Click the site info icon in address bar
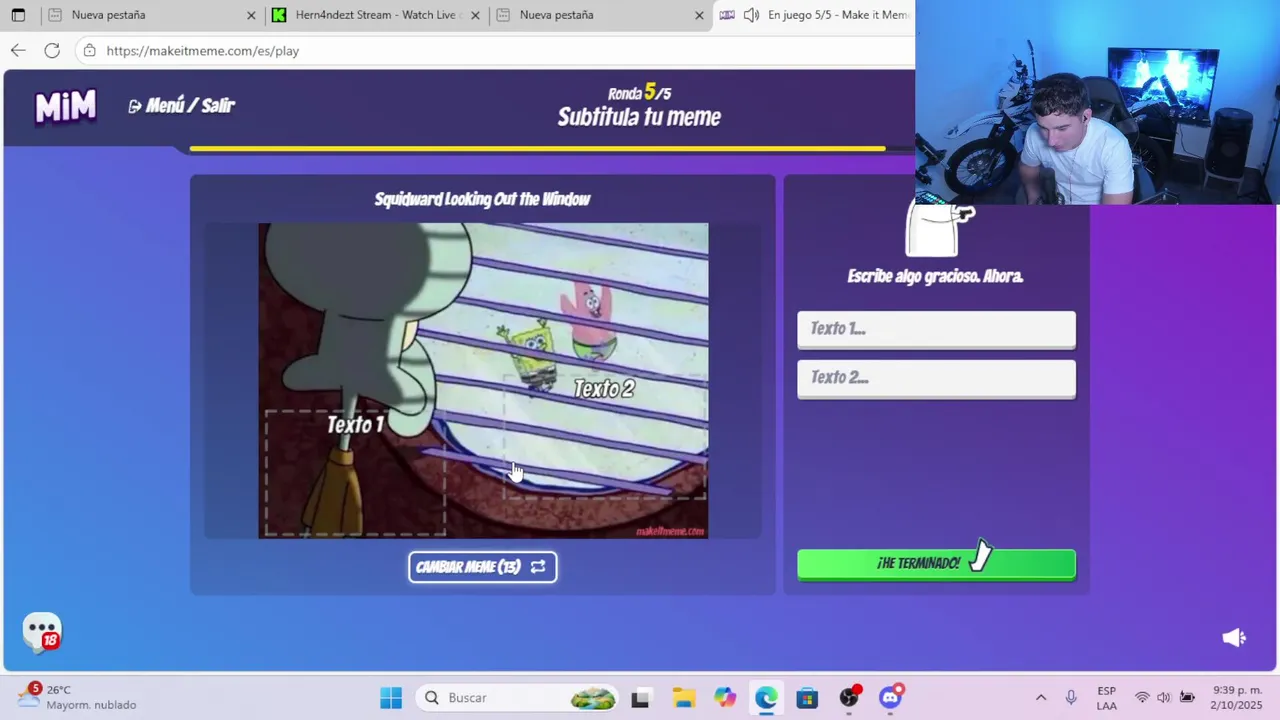This screenshot has height=720, width=1280. tap(90, 50)
